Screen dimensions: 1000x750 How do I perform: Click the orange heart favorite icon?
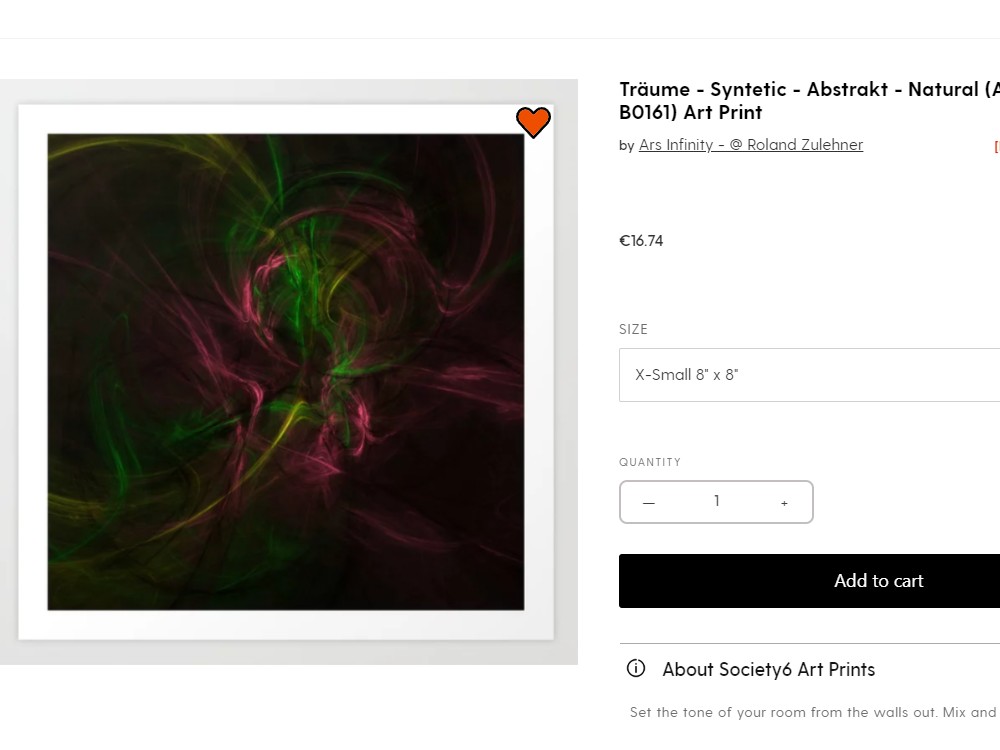[533, 122]
